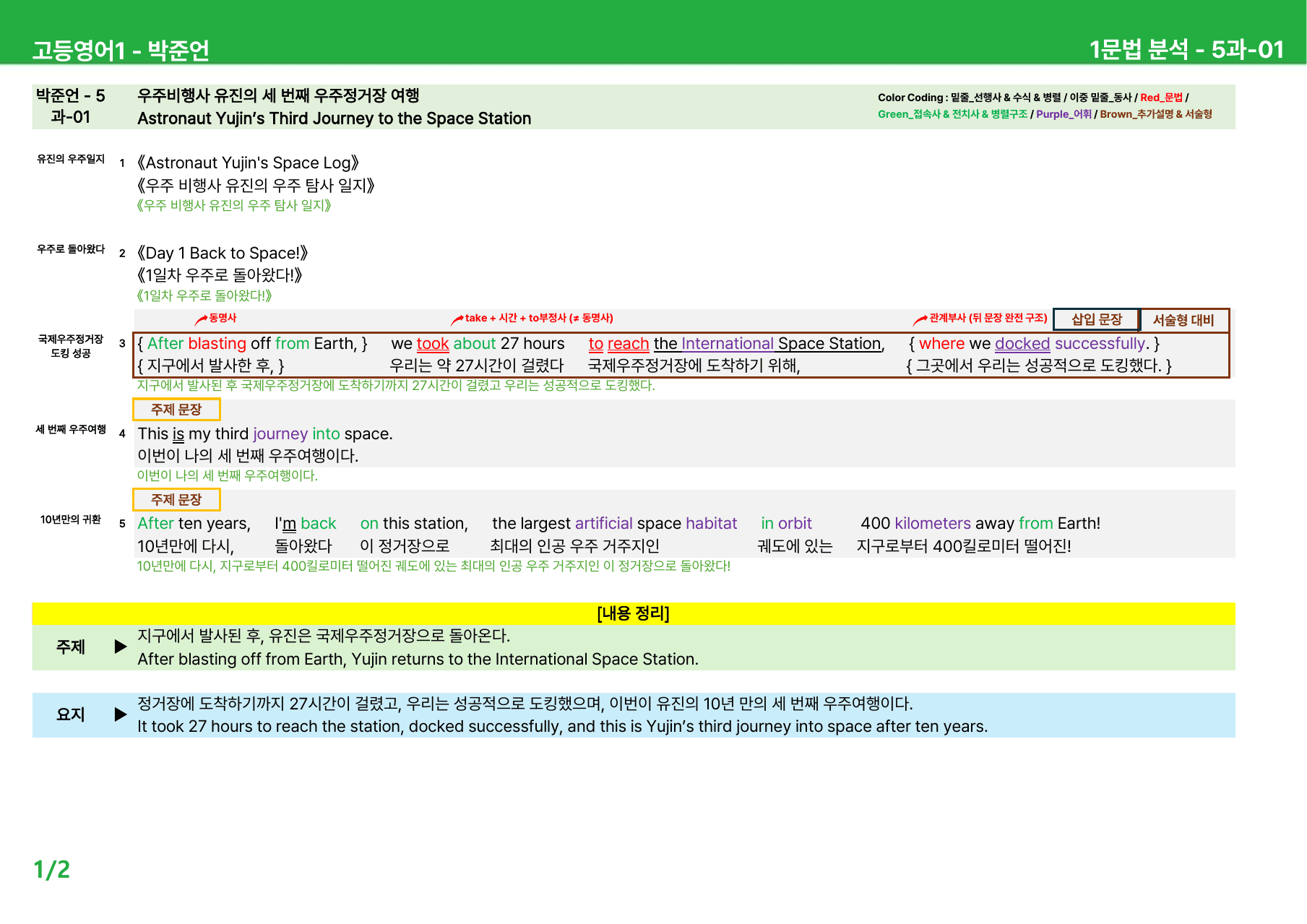Click 'After blasting off from Earth, Yujin returns' line

pos(418,659)
